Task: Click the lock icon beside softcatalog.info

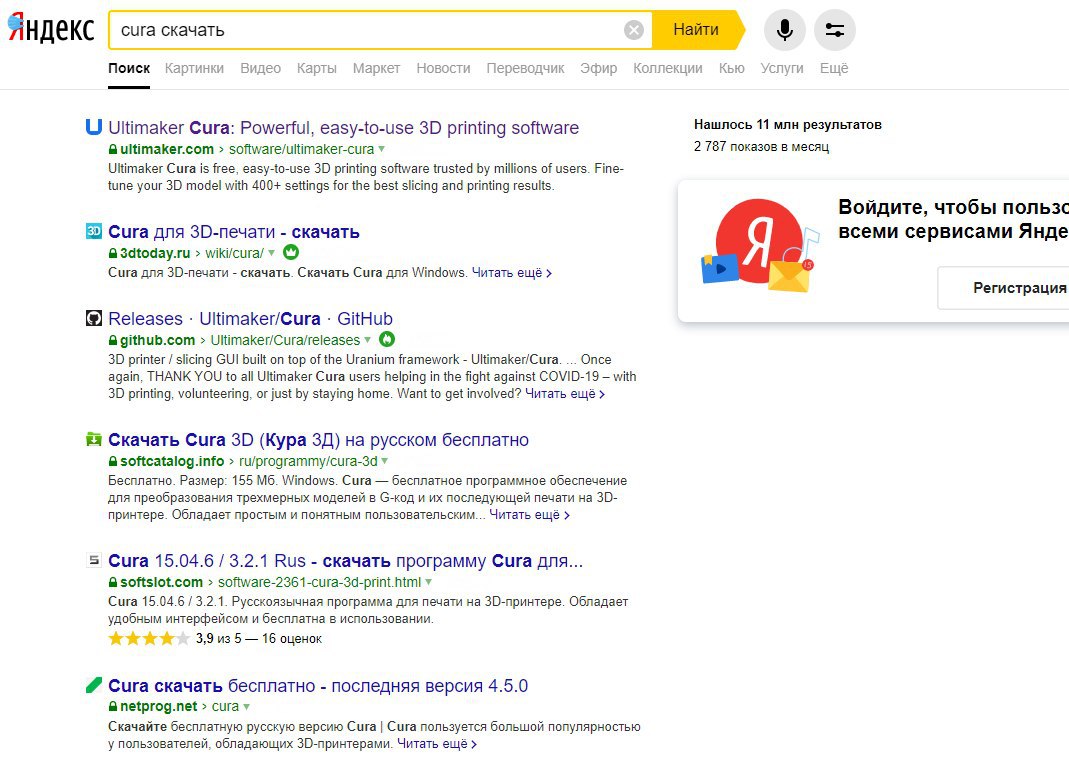Action: click(x=112, y=461)
